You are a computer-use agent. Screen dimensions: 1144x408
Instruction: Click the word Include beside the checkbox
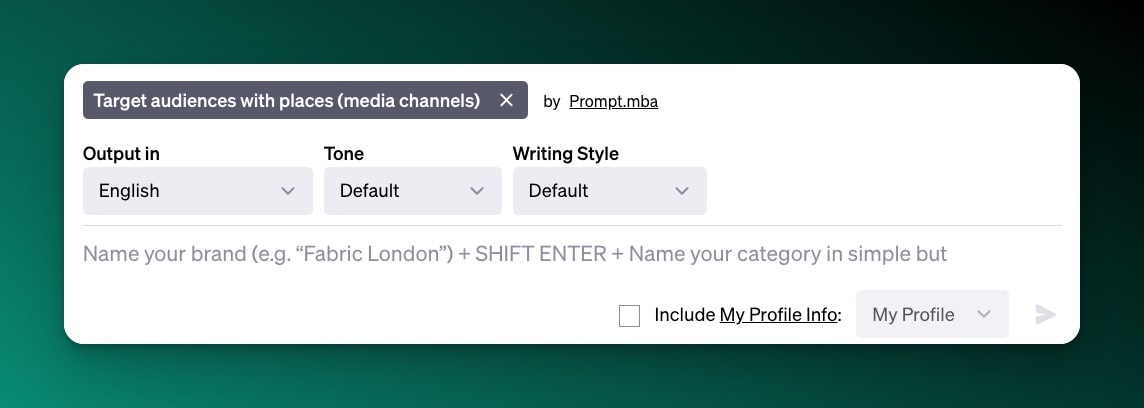[685, 315]
